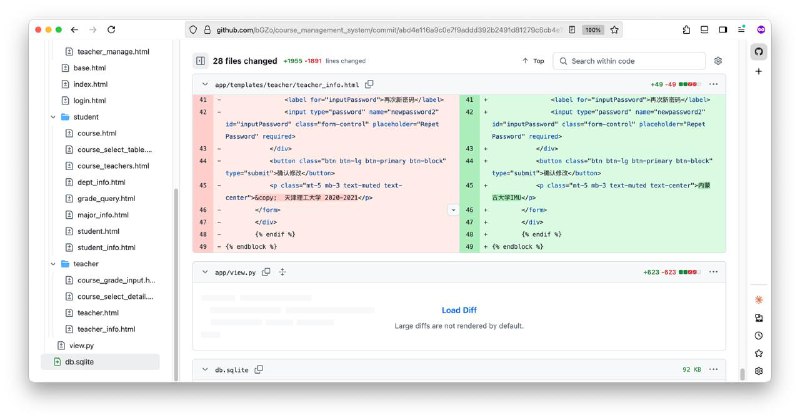Image resolution: width=800 pixels, height=420 pixels.
Task: Jump to Top of the page
Action: [533, 61]
